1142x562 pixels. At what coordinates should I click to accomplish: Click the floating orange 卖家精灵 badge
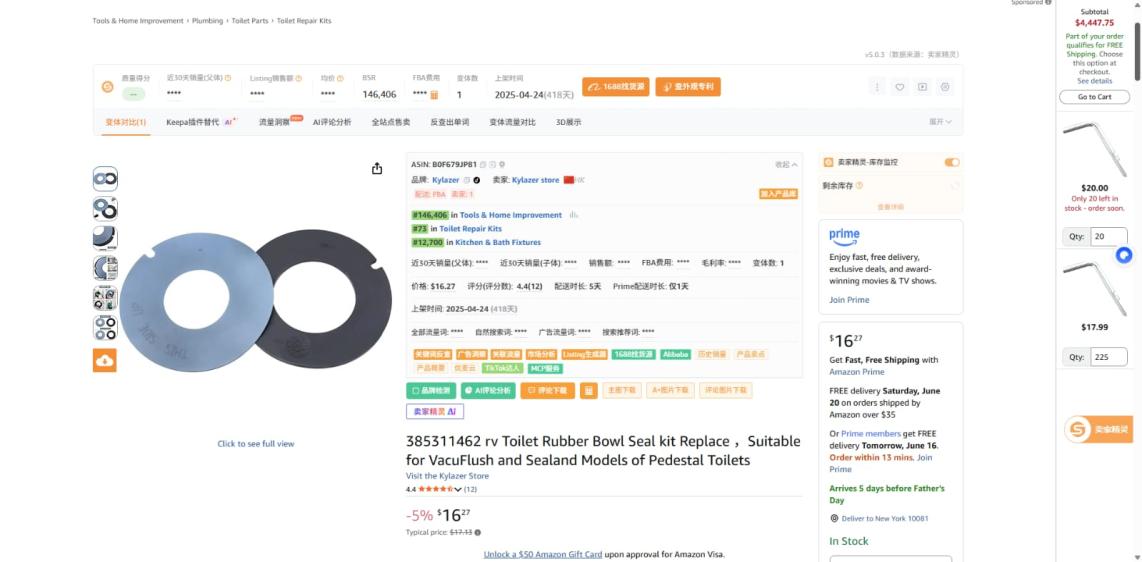point(1098,430)
